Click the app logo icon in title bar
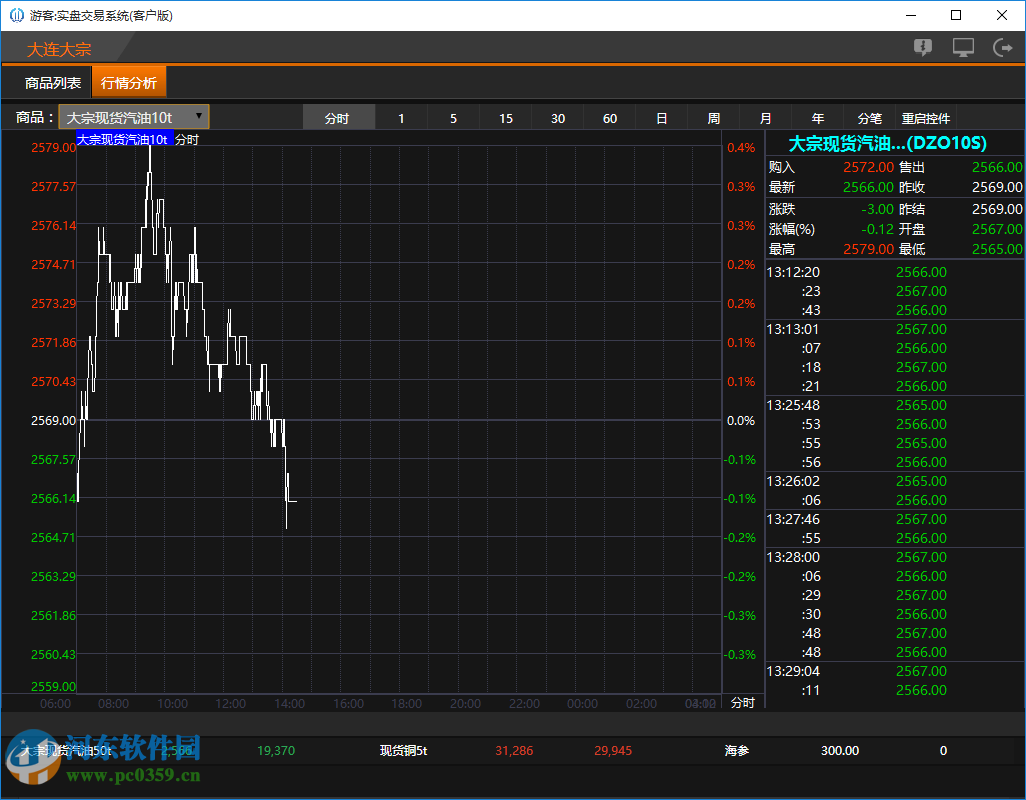This screenshot has height=800, width=1026. coord(16,15)
